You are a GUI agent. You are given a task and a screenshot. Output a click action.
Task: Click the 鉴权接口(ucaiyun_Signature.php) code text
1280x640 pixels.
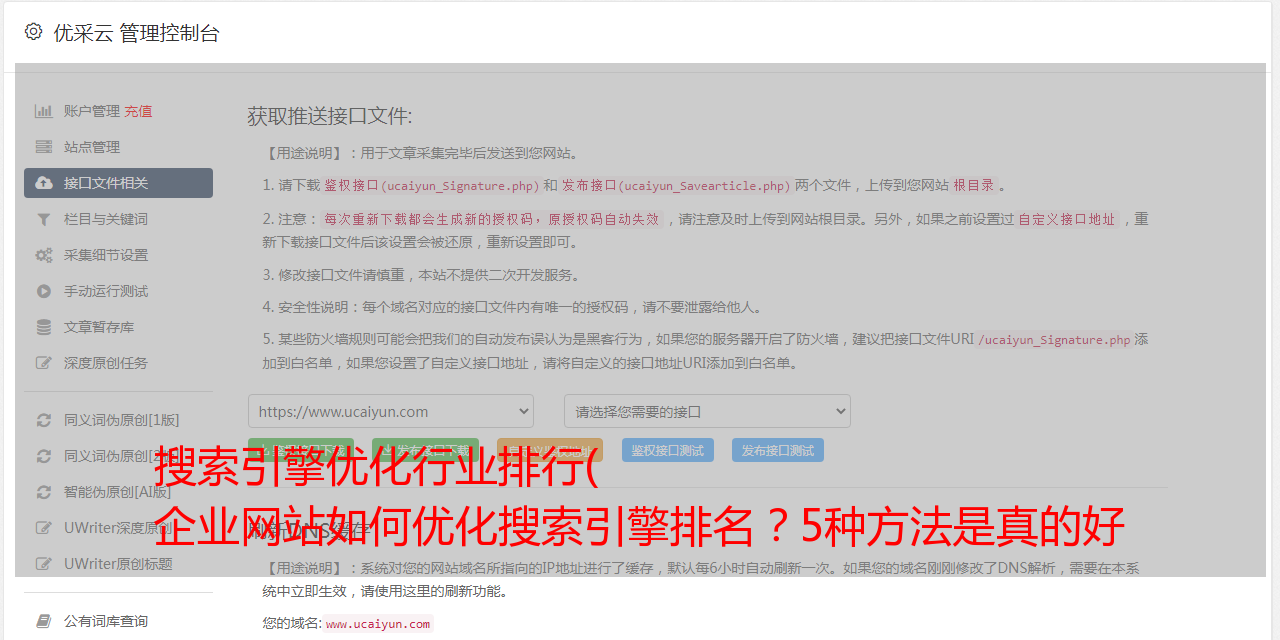tap(432, 185)
